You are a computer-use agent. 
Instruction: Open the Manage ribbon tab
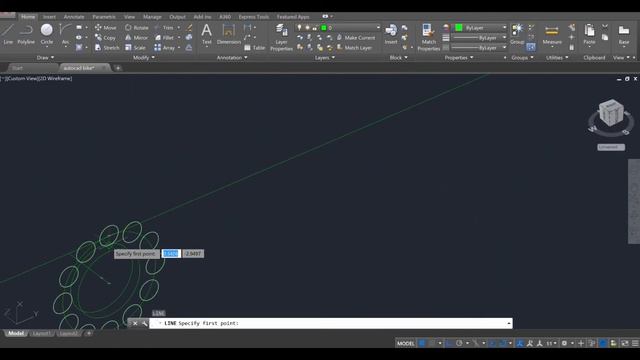tap(152, 17)
